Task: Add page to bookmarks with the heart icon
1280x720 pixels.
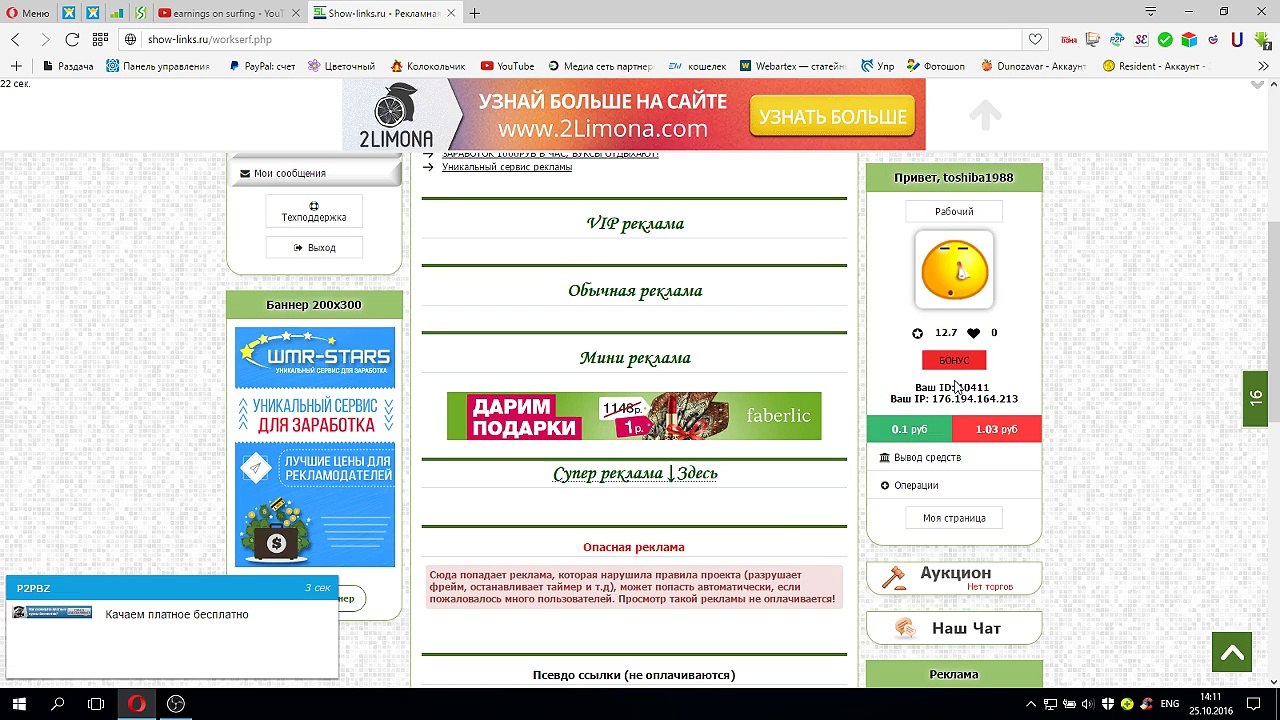Action: tap(1035, 39)
